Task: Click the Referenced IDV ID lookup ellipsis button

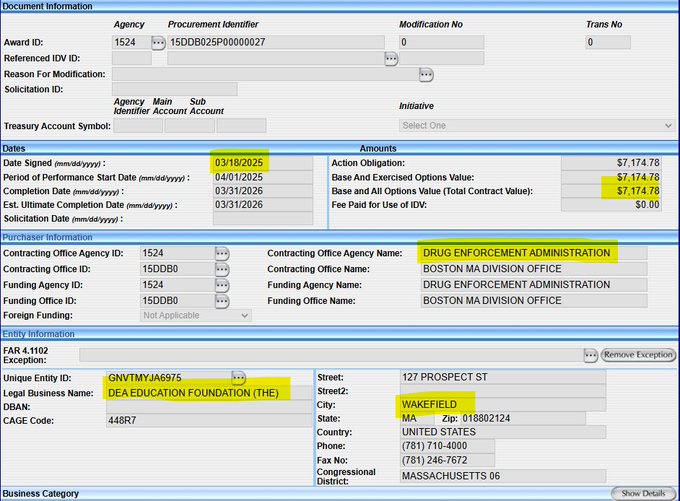Action: click(391, 59)
